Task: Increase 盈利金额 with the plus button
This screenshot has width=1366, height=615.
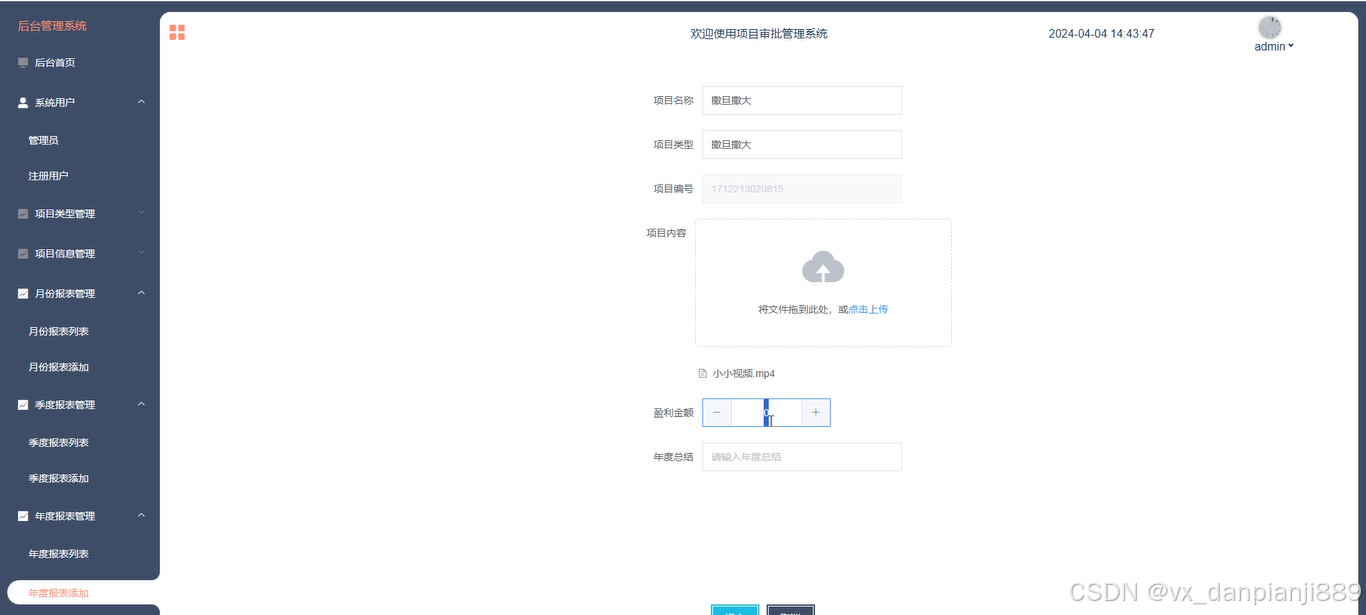Action: [x=816, y=413]
